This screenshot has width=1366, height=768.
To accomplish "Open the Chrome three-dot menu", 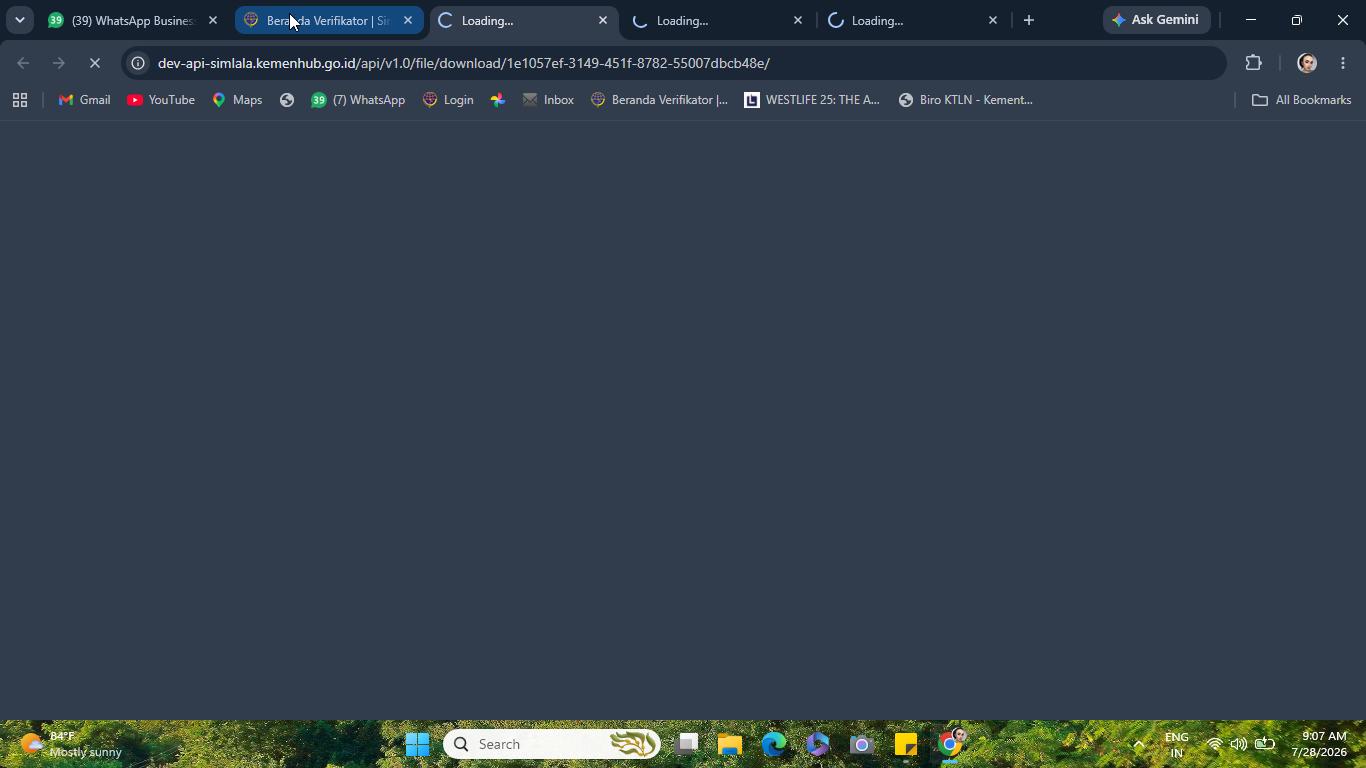I will [x=1343, y=63].
